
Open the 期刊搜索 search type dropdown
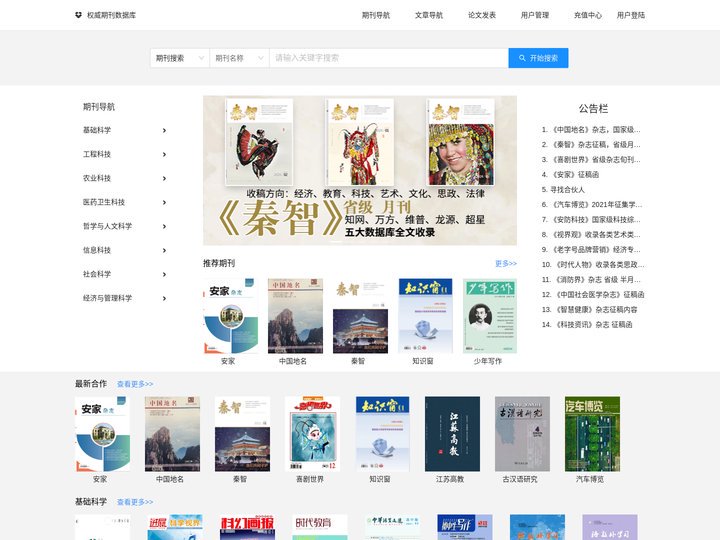180,58
